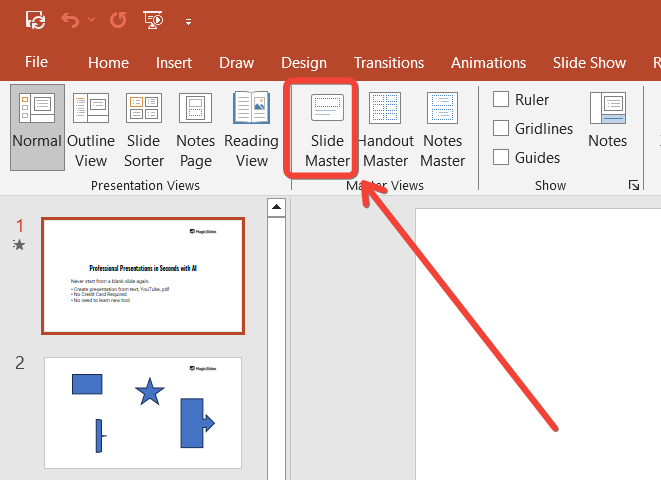Open Notes Master view
This screenshot has height=480, width=661.
(443, 128)
